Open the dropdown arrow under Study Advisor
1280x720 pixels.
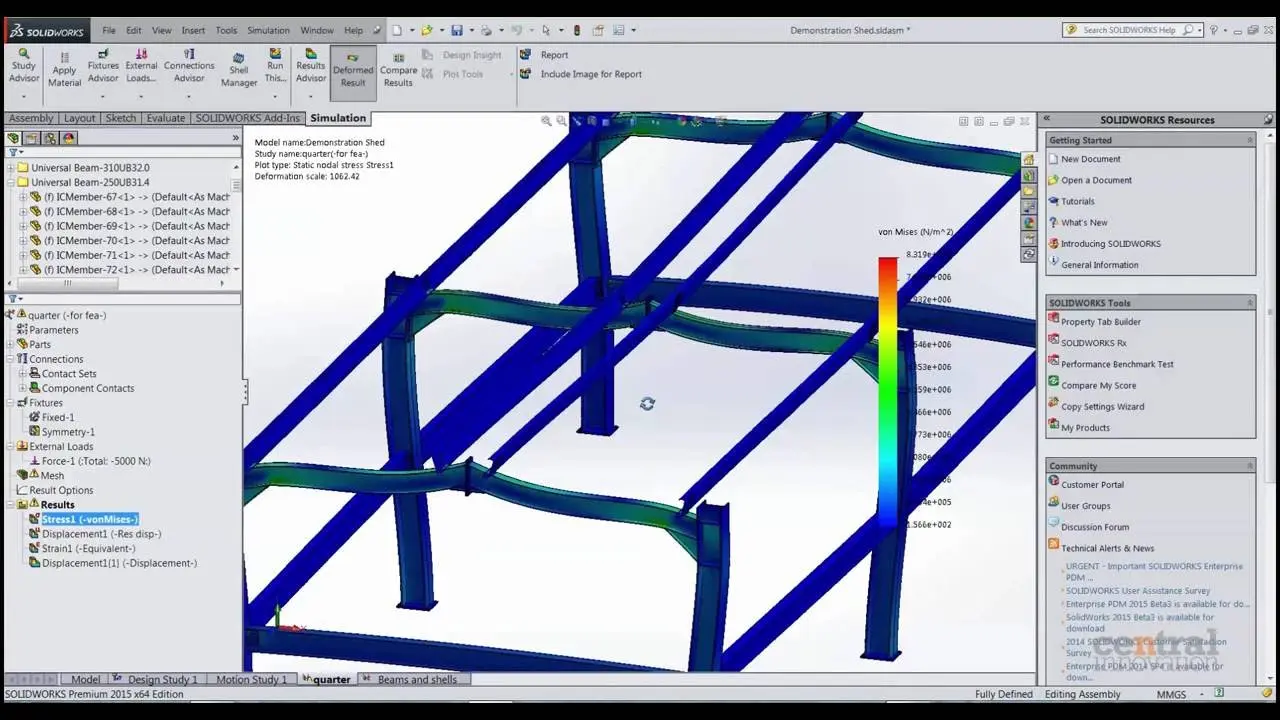24,97
